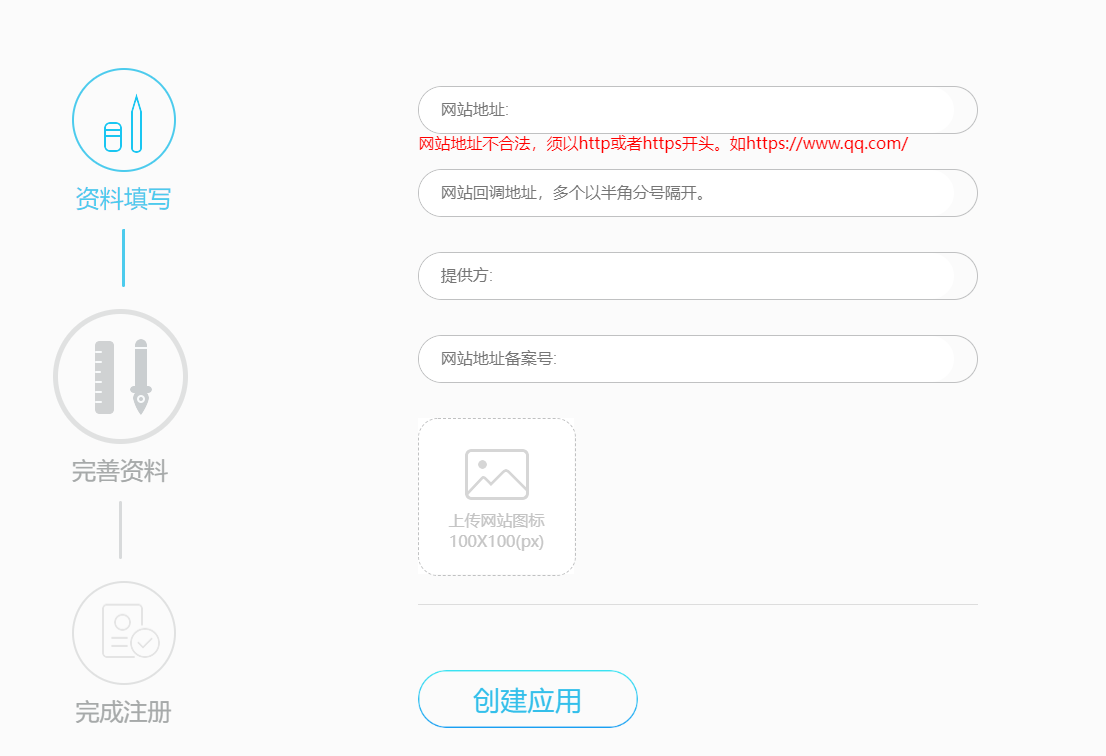
Task: Click the image placeholder icon in upload box
Action: 496,474
